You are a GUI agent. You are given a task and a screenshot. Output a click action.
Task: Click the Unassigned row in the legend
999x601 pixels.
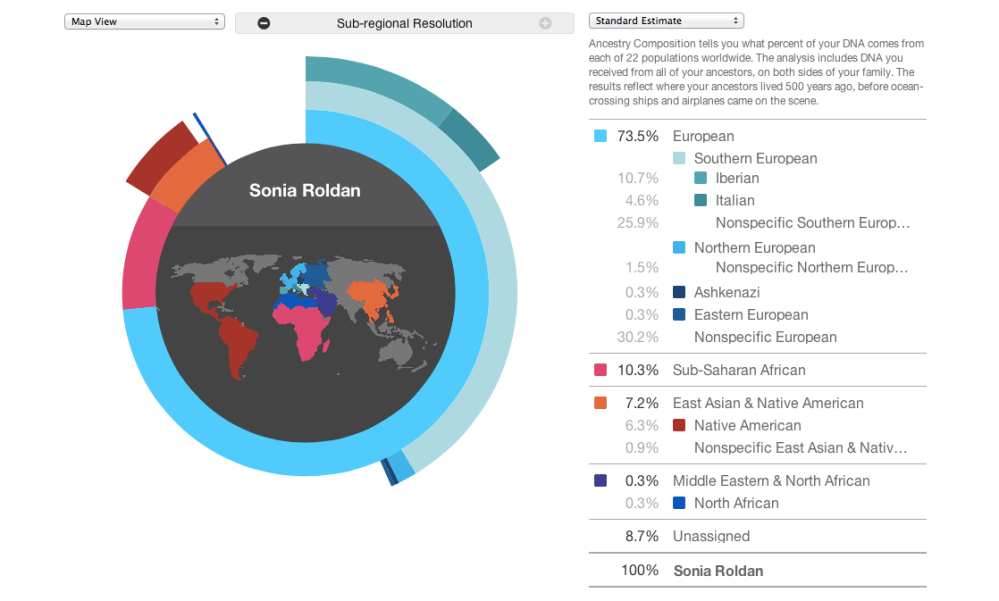click(x=711, y=536)
